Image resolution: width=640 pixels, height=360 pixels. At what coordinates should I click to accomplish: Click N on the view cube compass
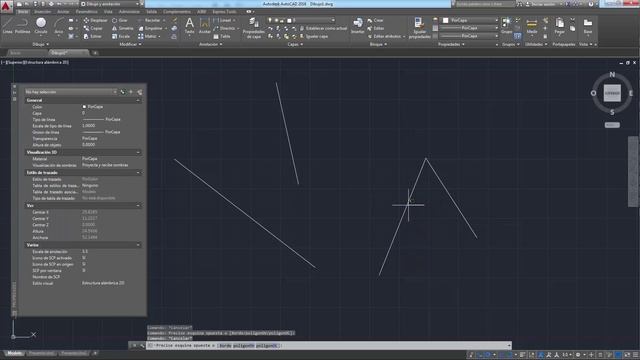pyautogui.click(x=612, y=75)
